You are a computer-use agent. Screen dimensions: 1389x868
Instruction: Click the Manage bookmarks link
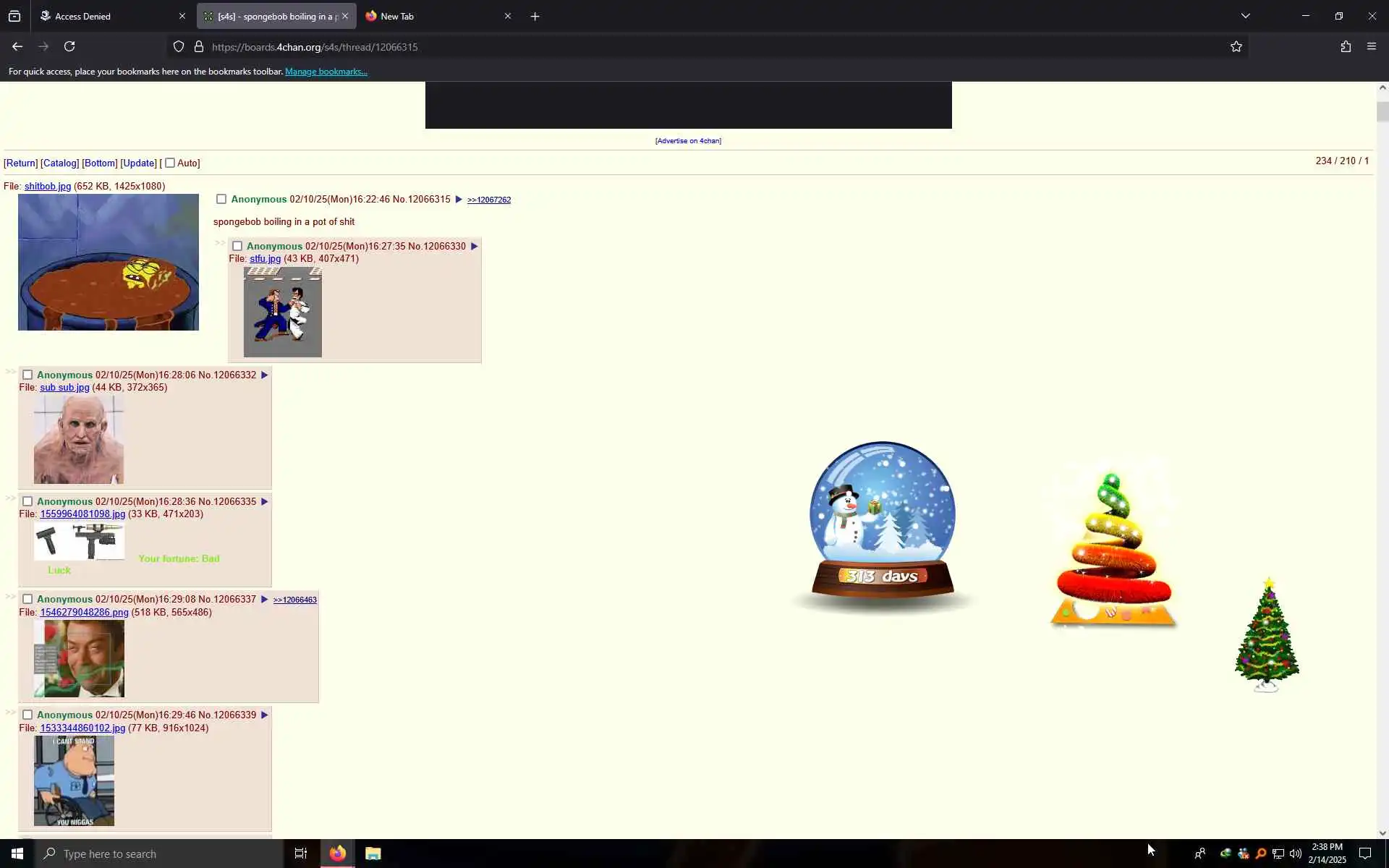[x=326, y=72]
